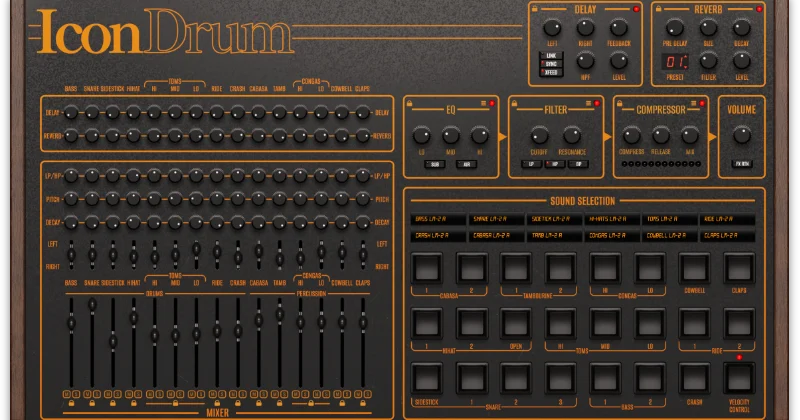Click the lock icon under the Claps mixer fader
The image size is (800, 420).
(363, 403)
